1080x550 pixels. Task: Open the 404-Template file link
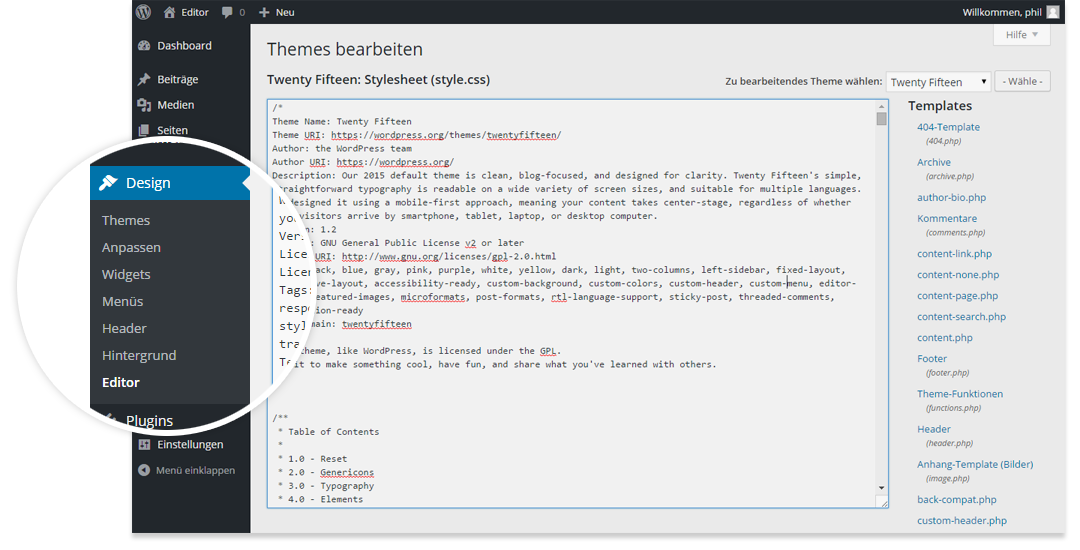tap(948, 127)
